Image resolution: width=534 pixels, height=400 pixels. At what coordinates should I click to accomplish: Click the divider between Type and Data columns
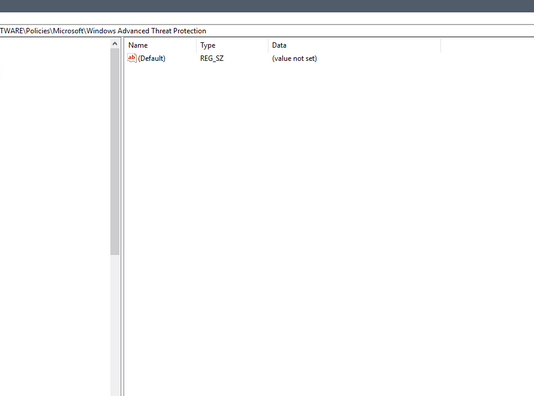pyautogui.click(x=268, y=45)
